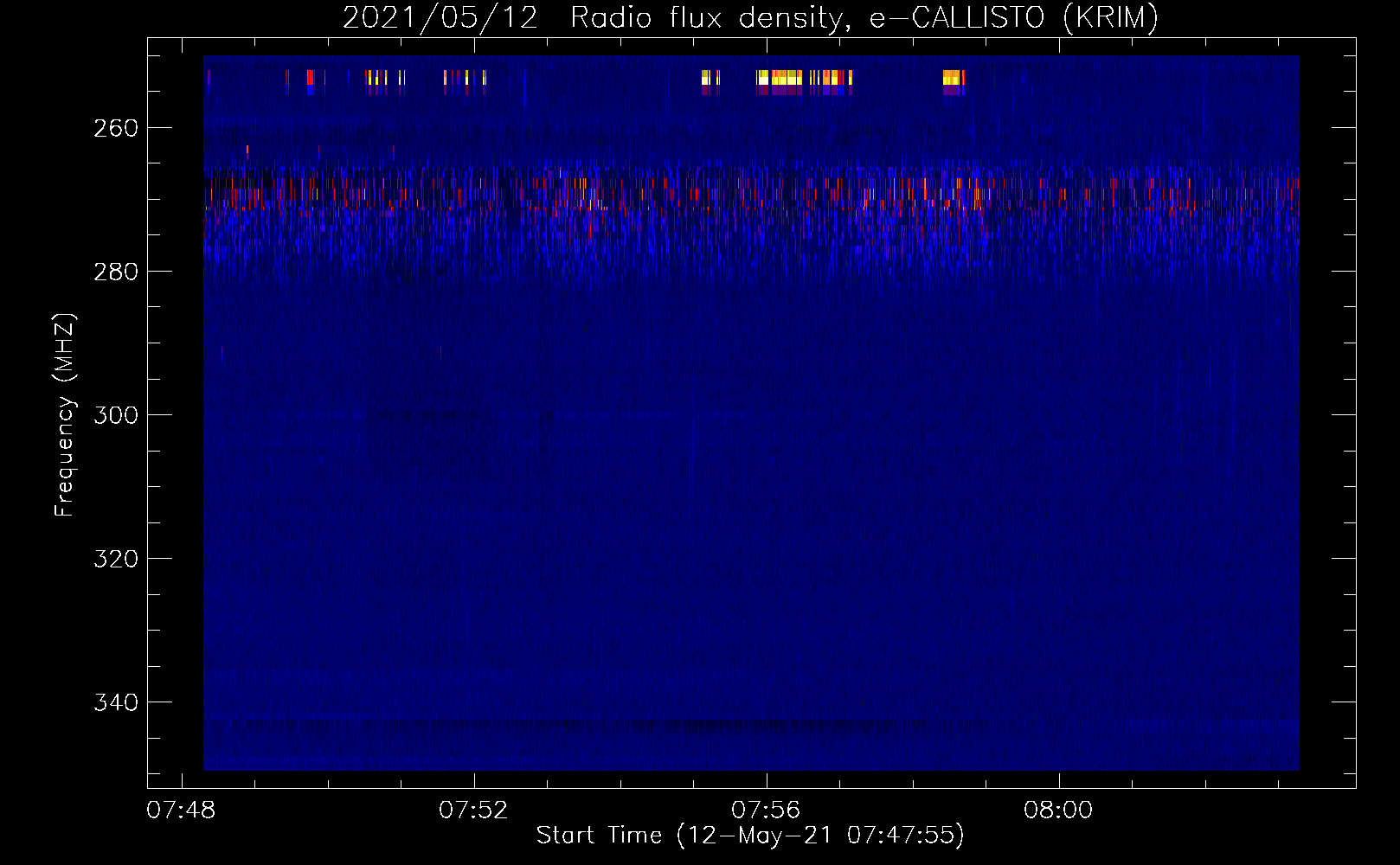Click the 300 frequency tick label
Viewport: 1400px width, 865px height.
[x=116, y=415]
